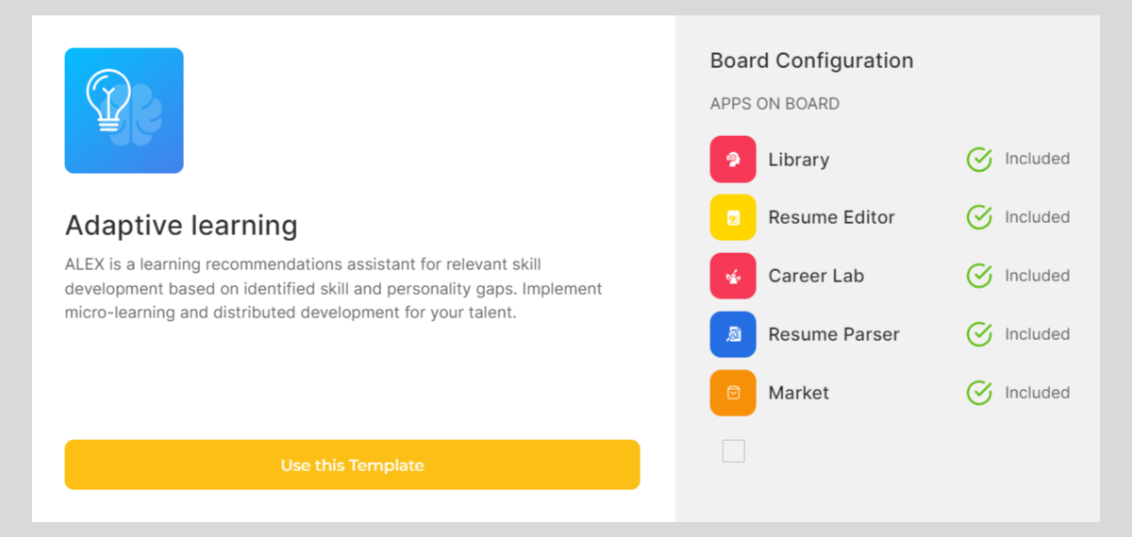Toggle the Included checkmark for Resume Editor
The height and width of the screenshot is (537, 1132).
point(979,218)
